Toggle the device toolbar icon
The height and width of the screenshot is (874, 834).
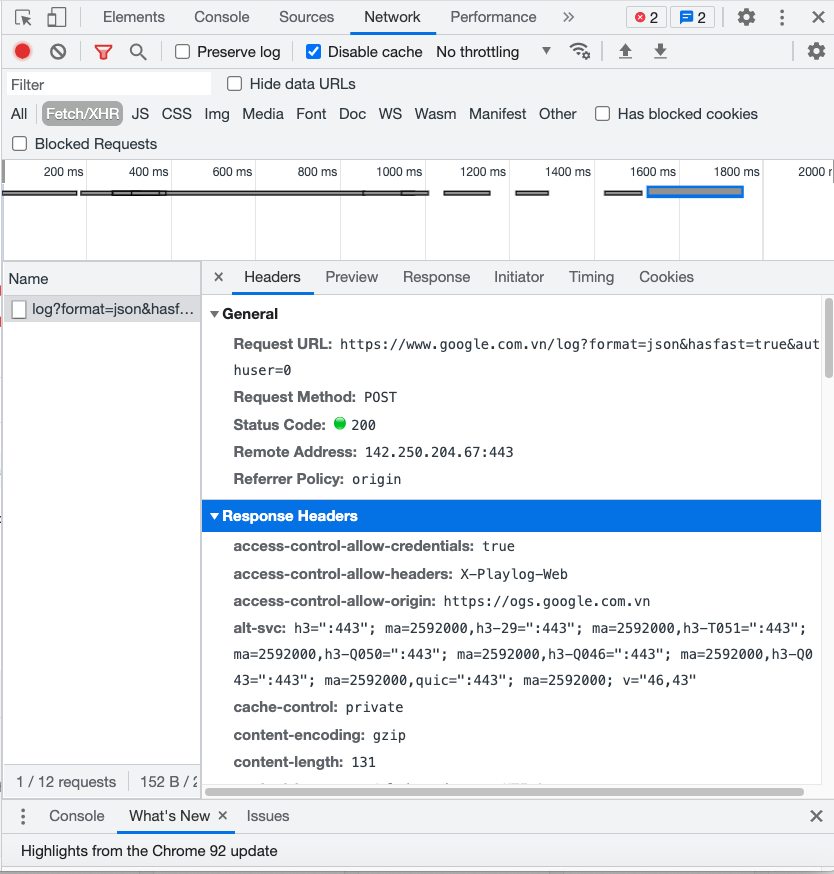pyautogui.click(x=56, y=17)
